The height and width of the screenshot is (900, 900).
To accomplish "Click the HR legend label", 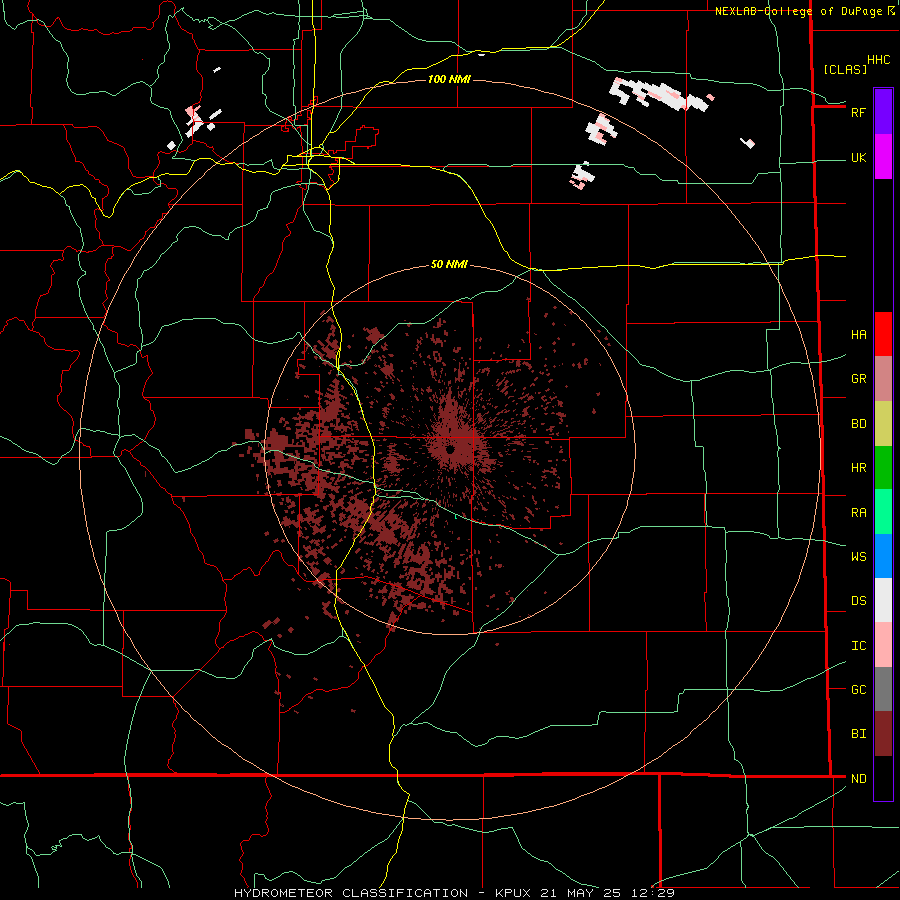I will (858, 468).
